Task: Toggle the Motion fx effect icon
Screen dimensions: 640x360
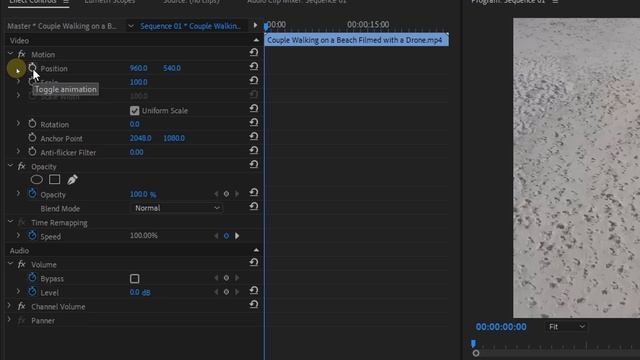Action: click(22, 54)
